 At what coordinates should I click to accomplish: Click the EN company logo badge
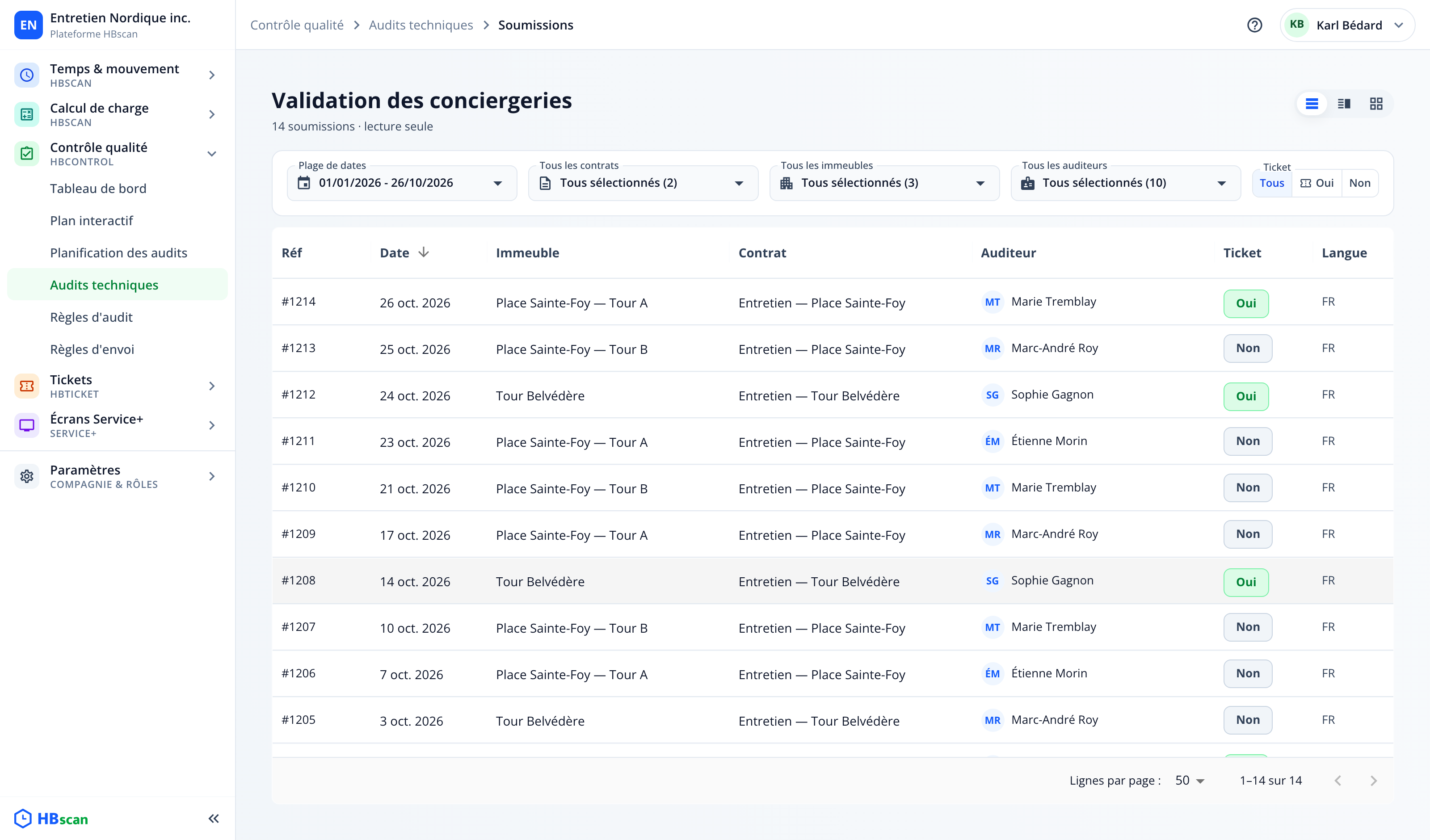coord(28,25)
